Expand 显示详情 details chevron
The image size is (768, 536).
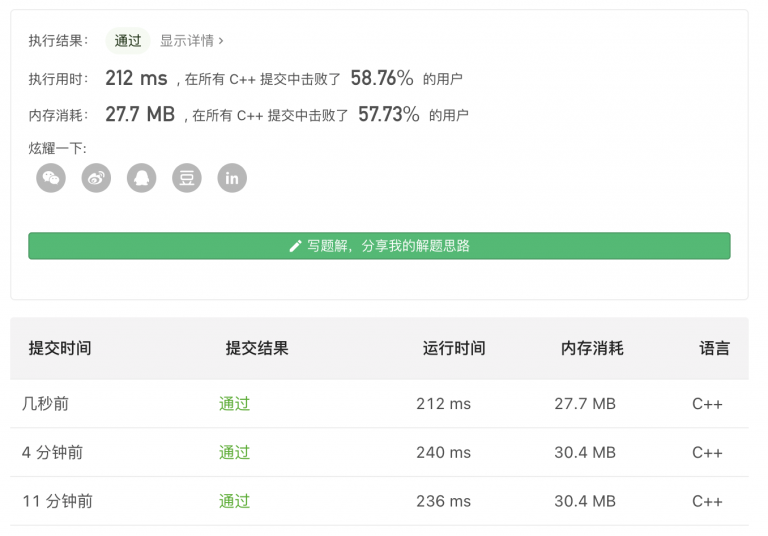point(221,41)
